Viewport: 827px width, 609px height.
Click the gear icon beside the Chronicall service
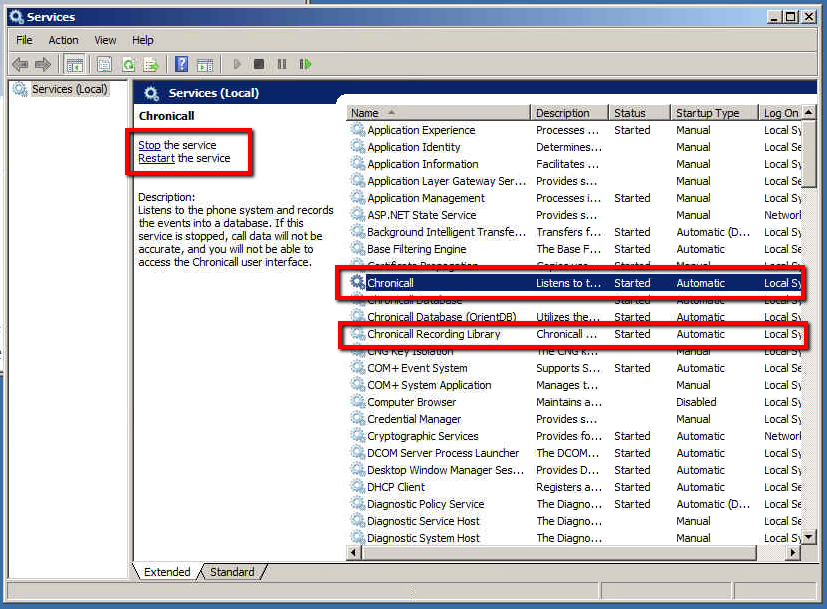358,283
